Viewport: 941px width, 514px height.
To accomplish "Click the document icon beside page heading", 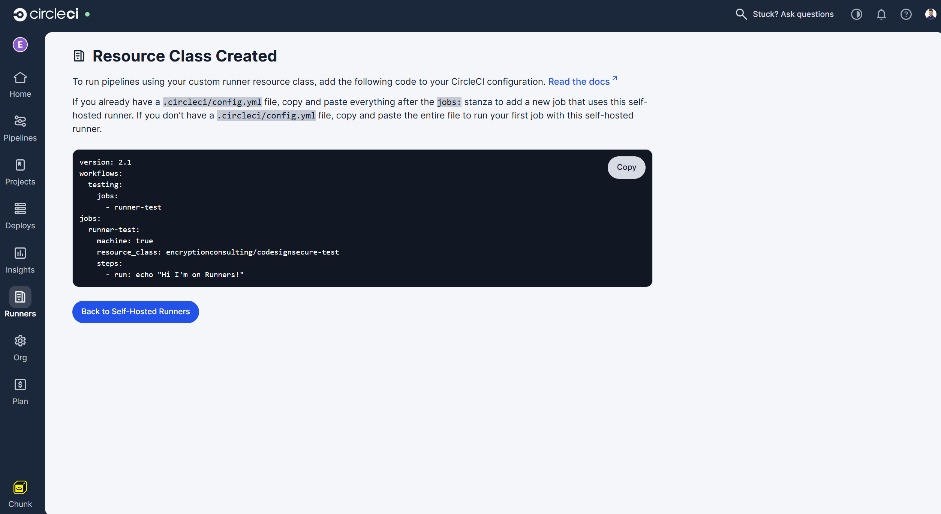I will [x=79, y=56].
